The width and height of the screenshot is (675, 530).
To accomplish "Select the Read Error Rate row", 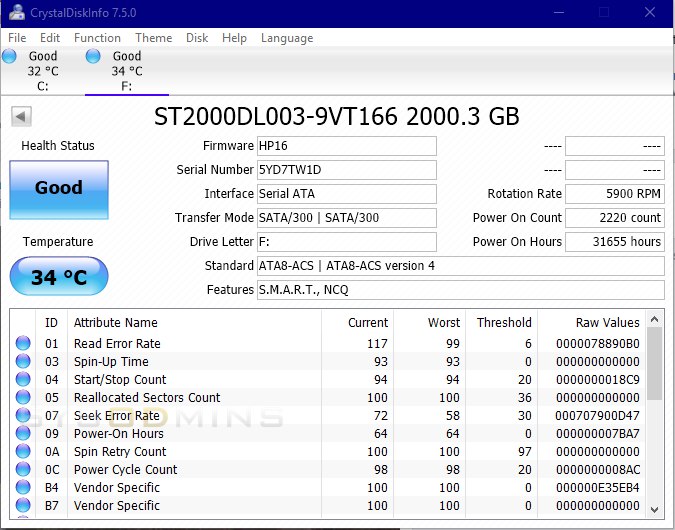I will click(328, 343).
